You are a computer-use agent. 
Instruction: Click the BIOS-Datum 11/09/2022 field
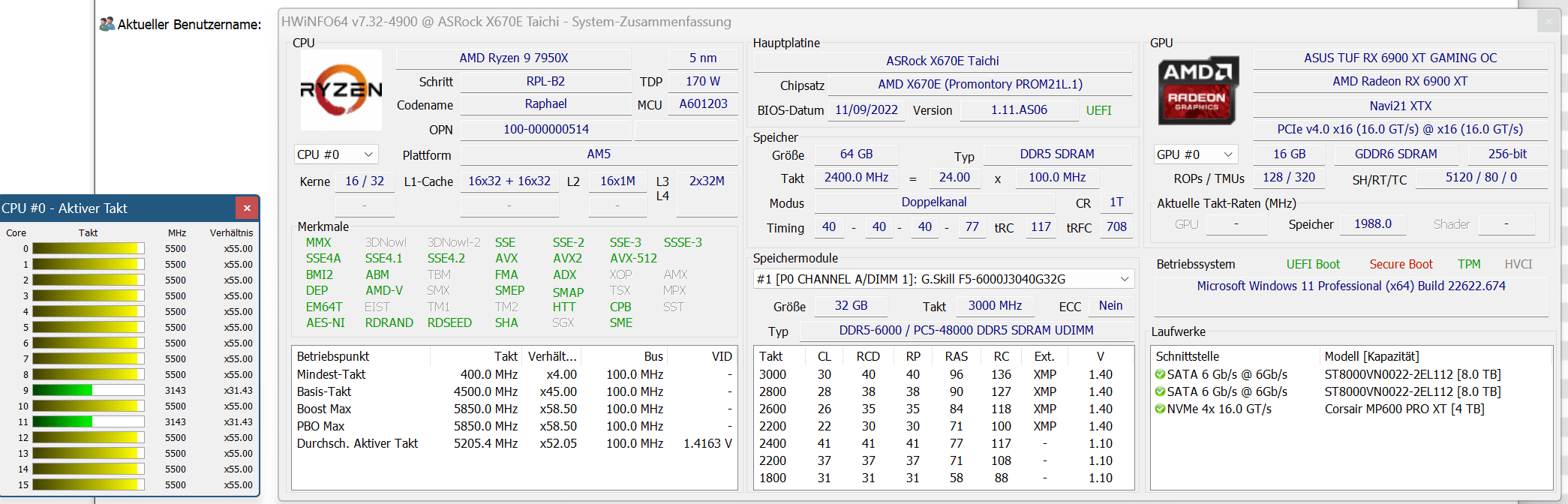[x=867, y=109]
